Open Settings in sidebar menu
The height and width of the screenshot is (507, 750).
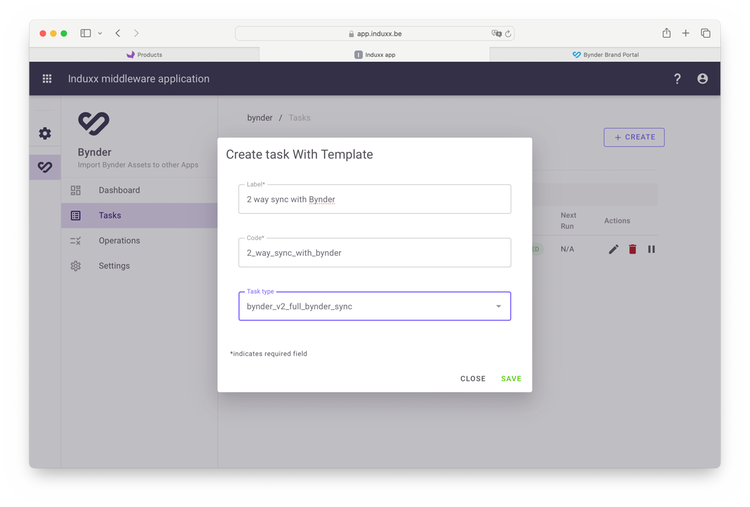139,266
